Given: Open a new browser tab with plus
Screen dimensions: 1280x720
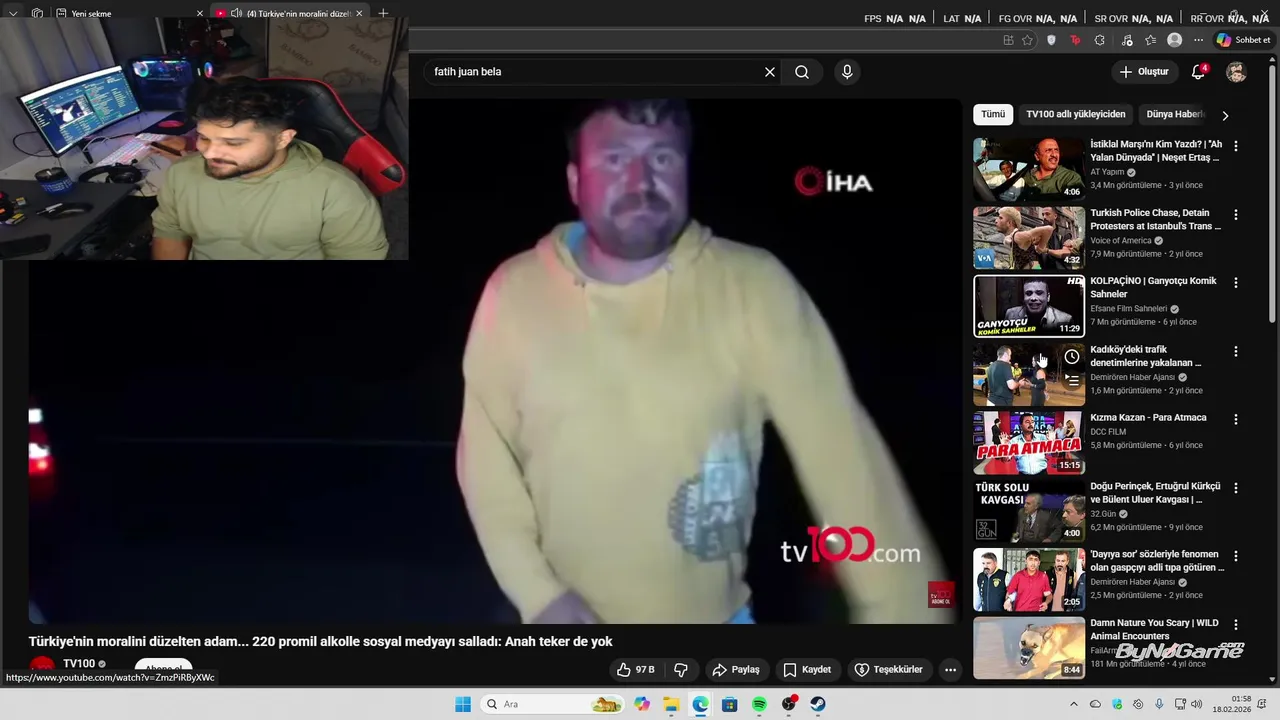Looking at the screenshot, I should pyautogui.click(x=383, y=13).
